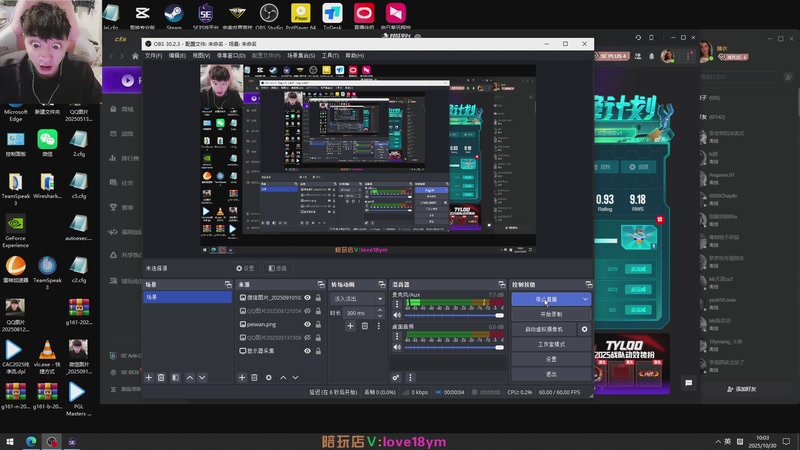
Task: Open Windows Start button on taskbar
Action: [10, 442]
